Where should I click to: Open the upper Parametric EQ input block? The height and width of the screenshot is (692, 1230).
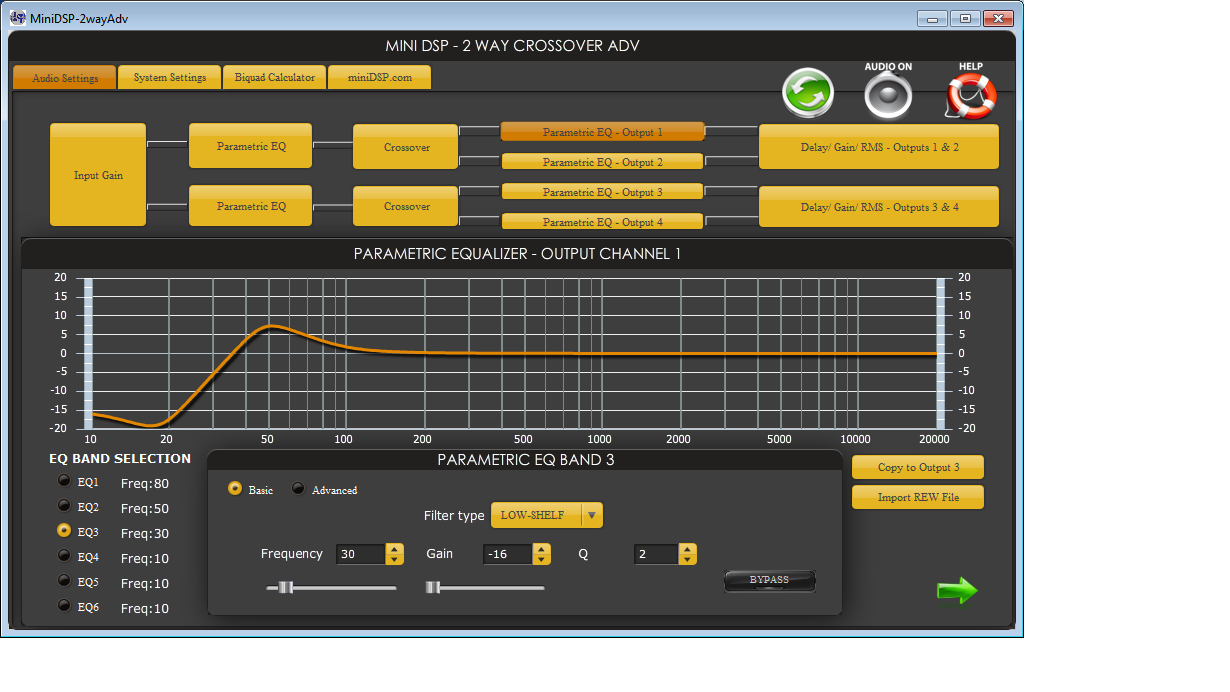coord(251,146)
